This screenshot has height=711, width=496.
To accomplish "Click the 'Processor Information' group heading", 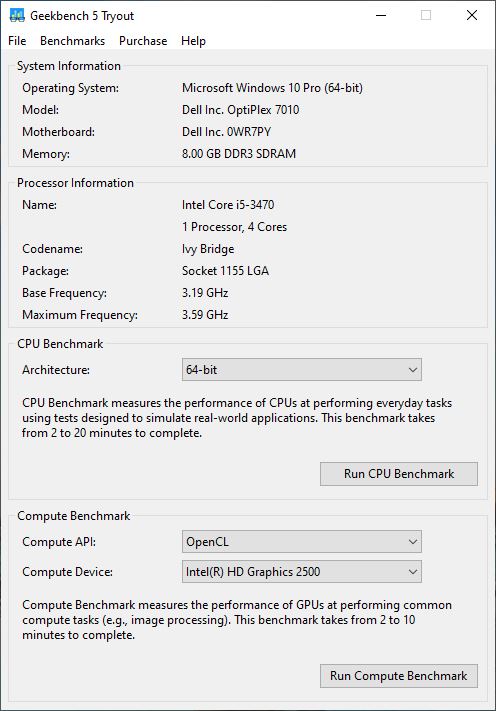I will pyautogui.click(x=75, y=183).
